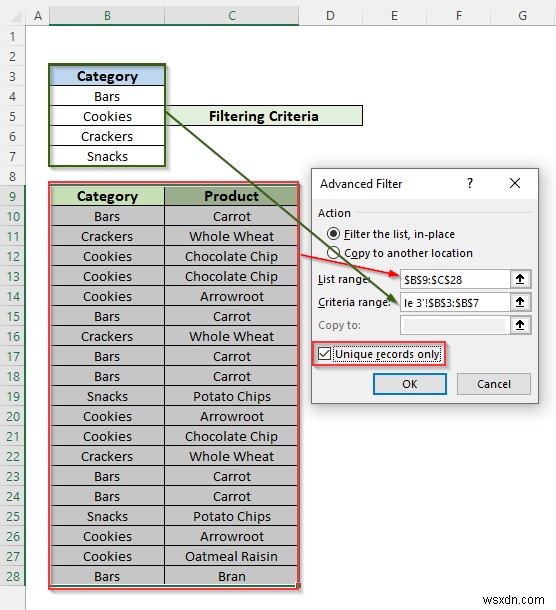
Task: Click 'Cookies' cell in row 26
Action: pos(107,536)
